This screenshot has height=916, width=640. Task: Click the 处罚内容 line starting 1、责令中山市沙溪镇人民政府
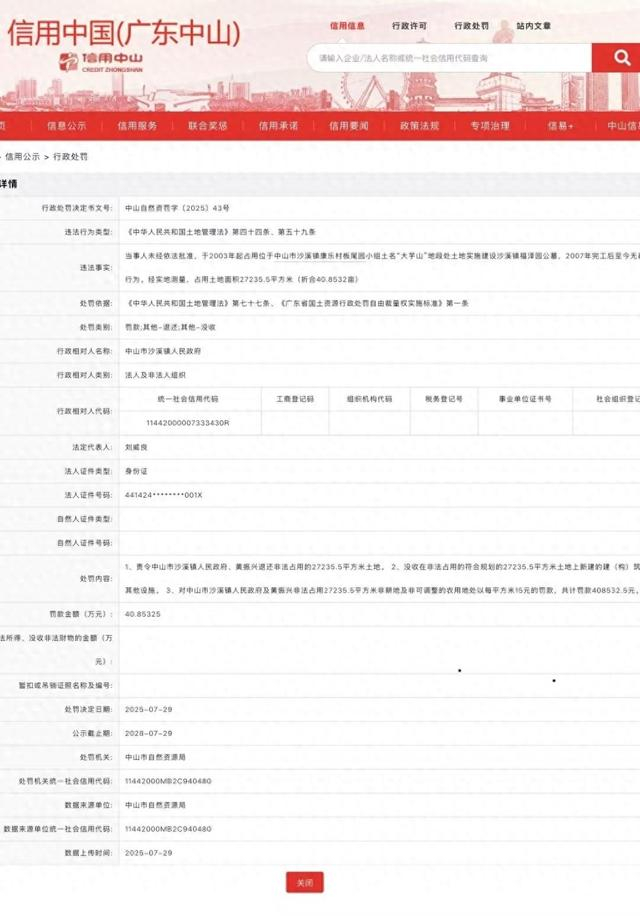pos(382,567)
